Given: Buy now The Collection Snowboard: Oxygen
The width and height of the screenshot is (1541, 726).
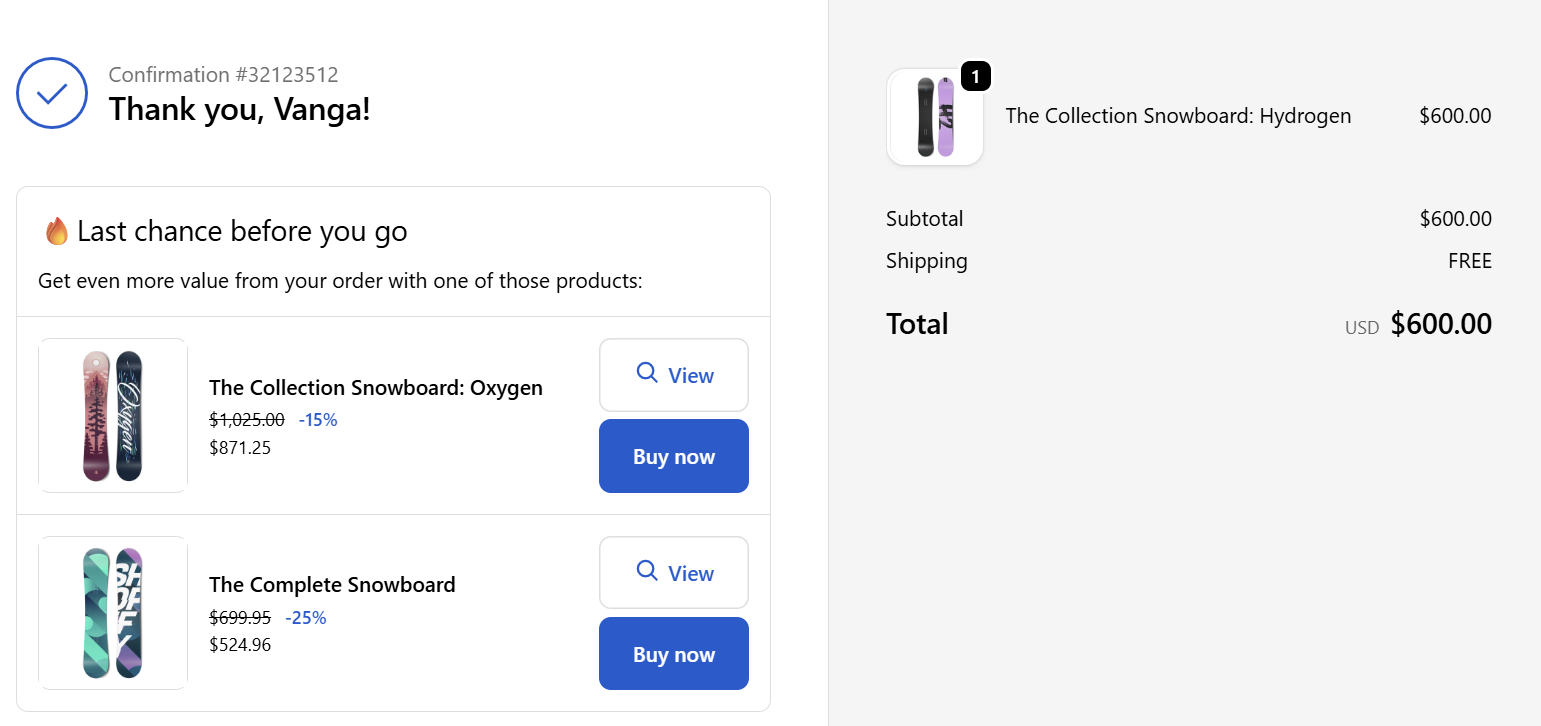Looking at the screenshot, I should (673, 456).
